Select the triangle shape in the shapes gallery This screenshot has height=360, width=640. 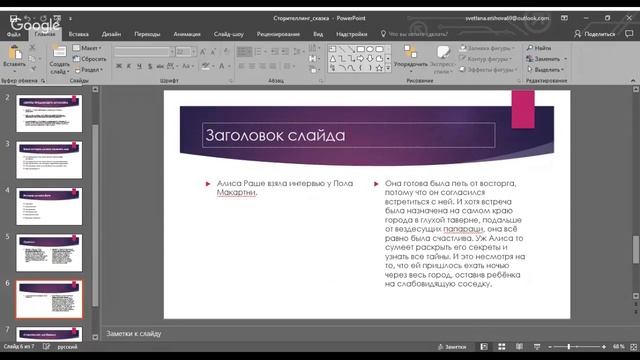(x=333, y=59)
